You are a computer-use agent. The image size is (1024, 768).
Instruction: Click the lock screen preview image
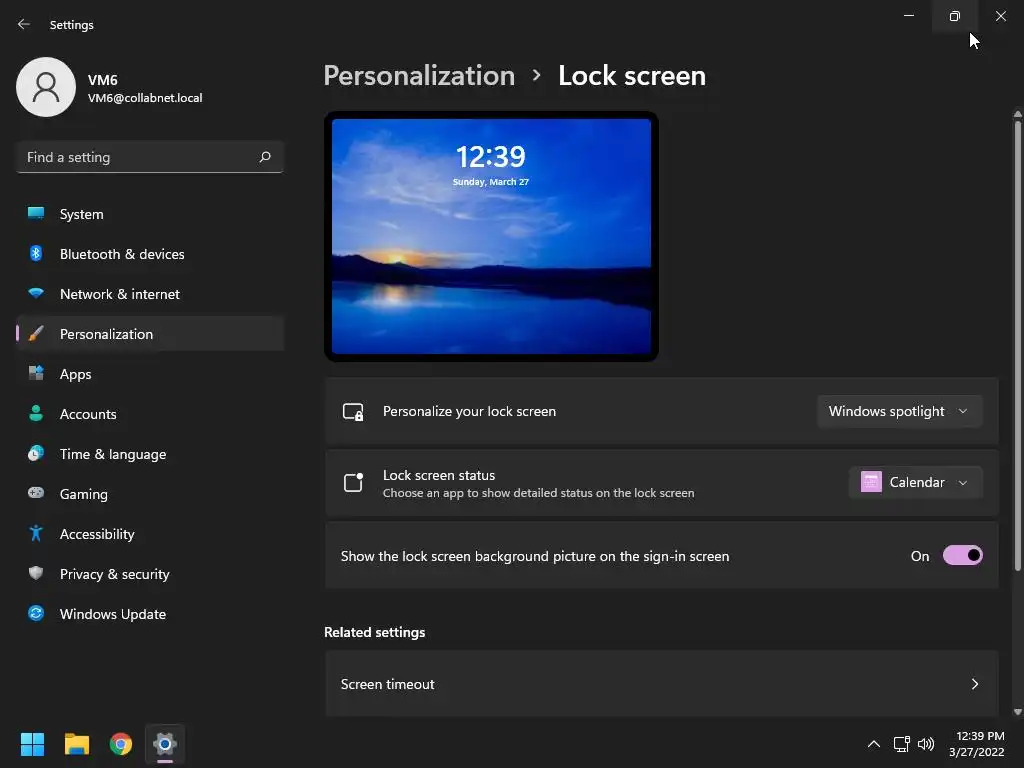[491, 236]
